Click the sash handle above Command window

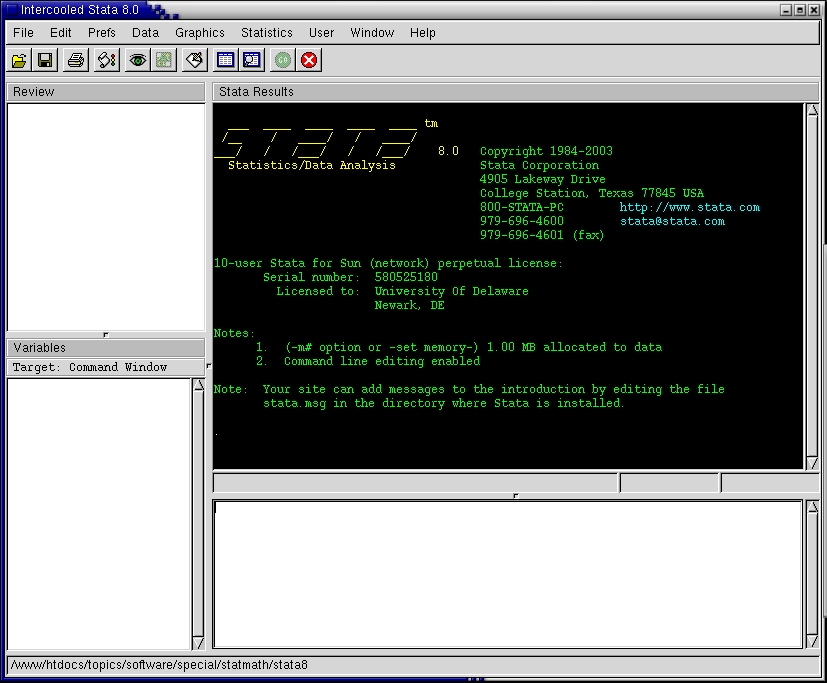pyautogui.click(x=516, y=496)
